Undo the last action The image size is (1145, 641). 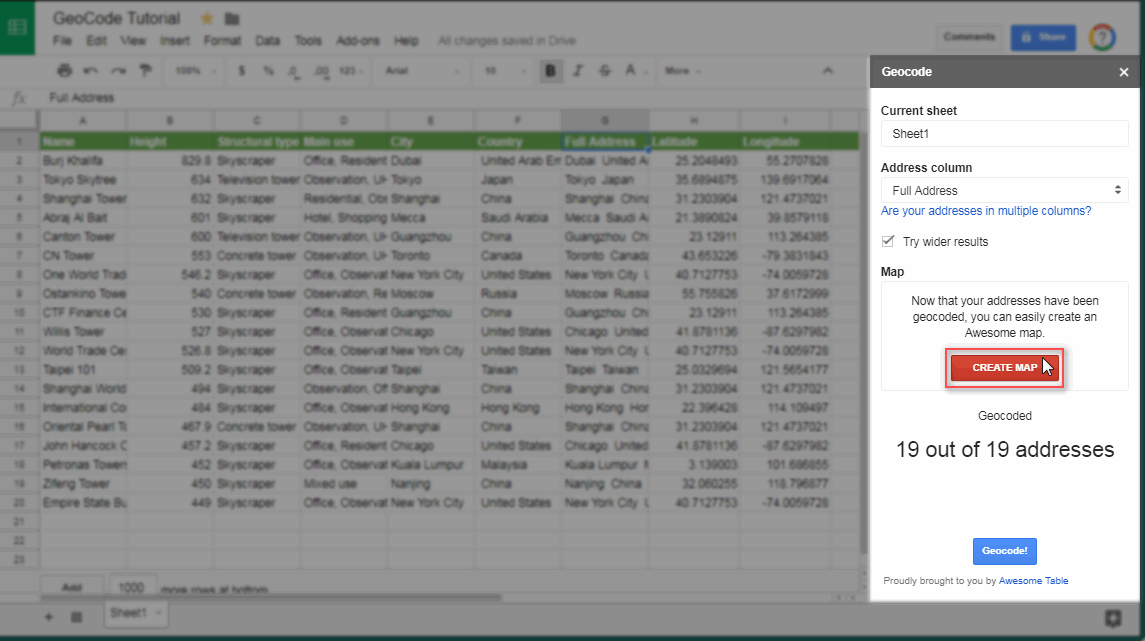click(91, 71)
